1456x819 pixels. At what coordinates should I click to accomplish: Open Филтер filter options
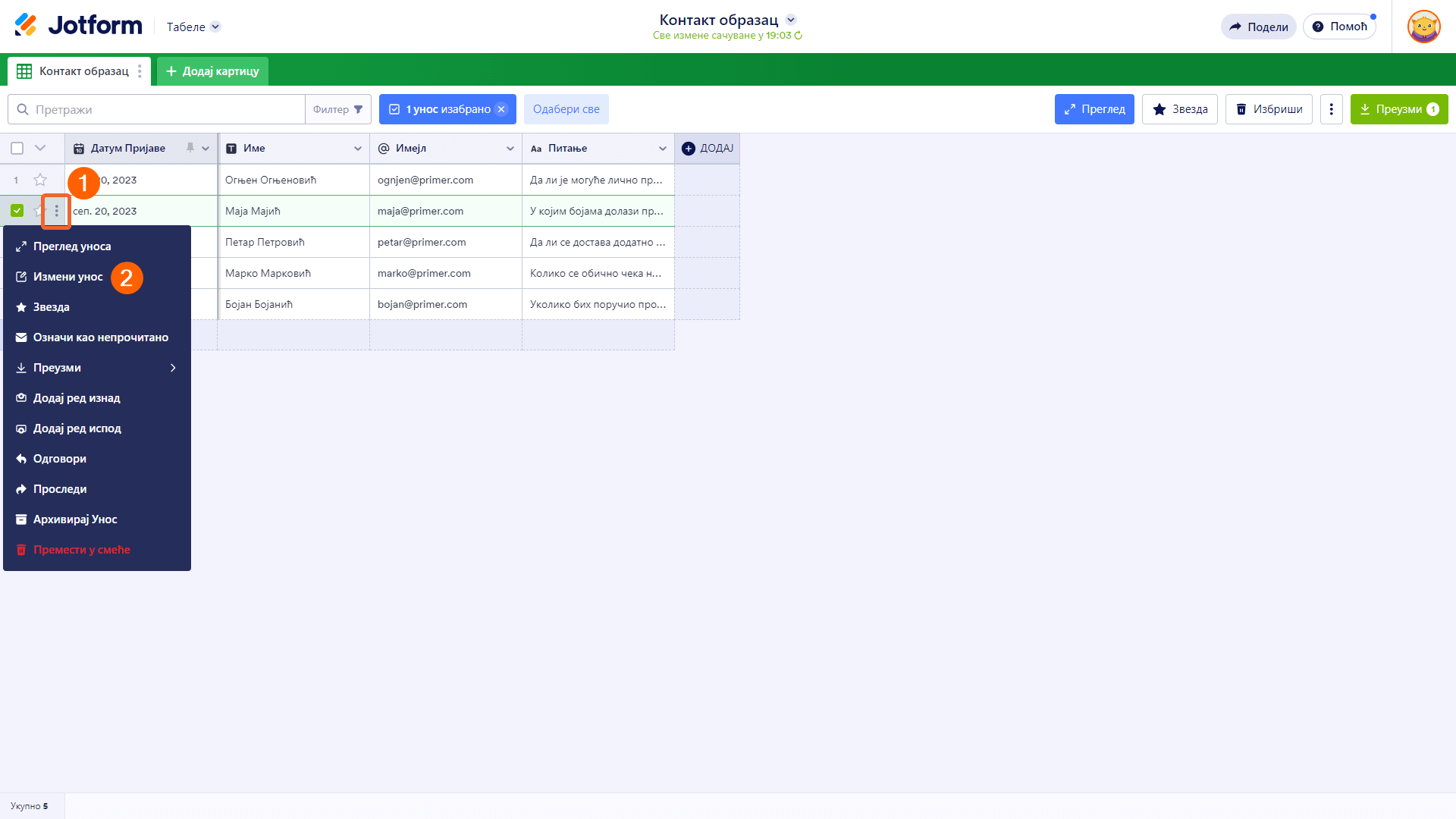(338, 109)
